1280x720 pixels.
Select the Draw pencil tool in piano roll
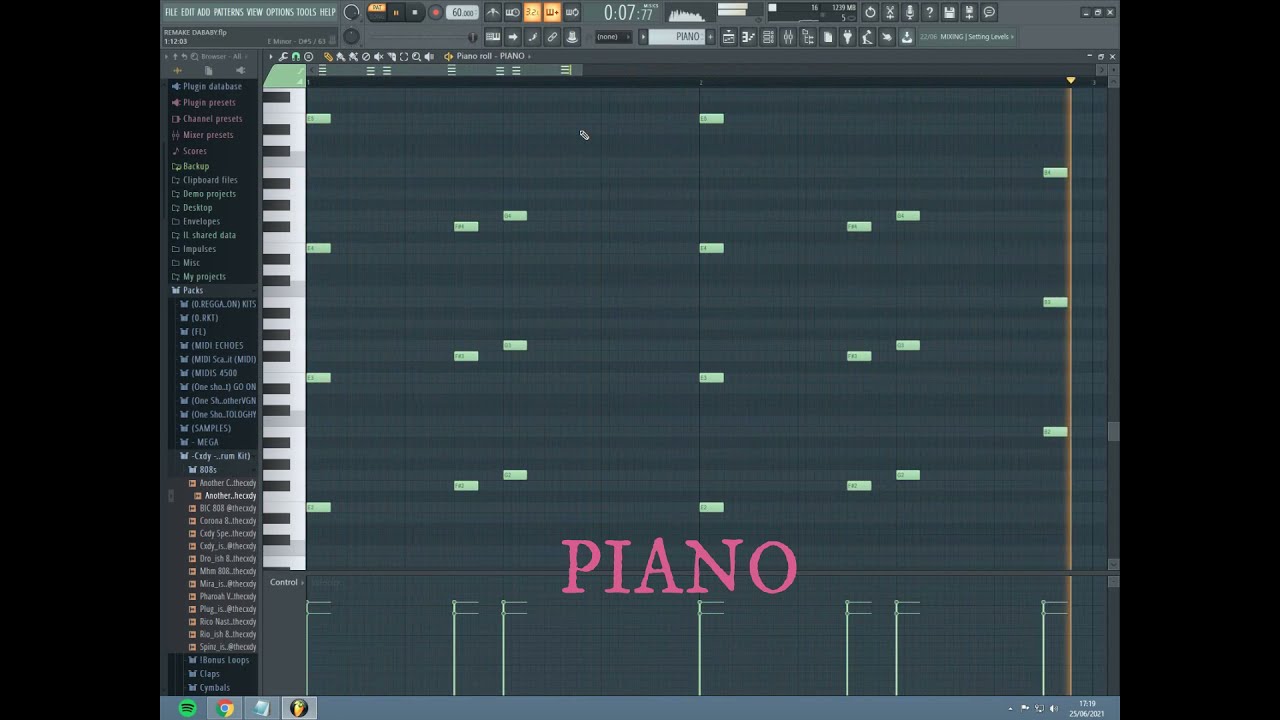pos(328,56)
